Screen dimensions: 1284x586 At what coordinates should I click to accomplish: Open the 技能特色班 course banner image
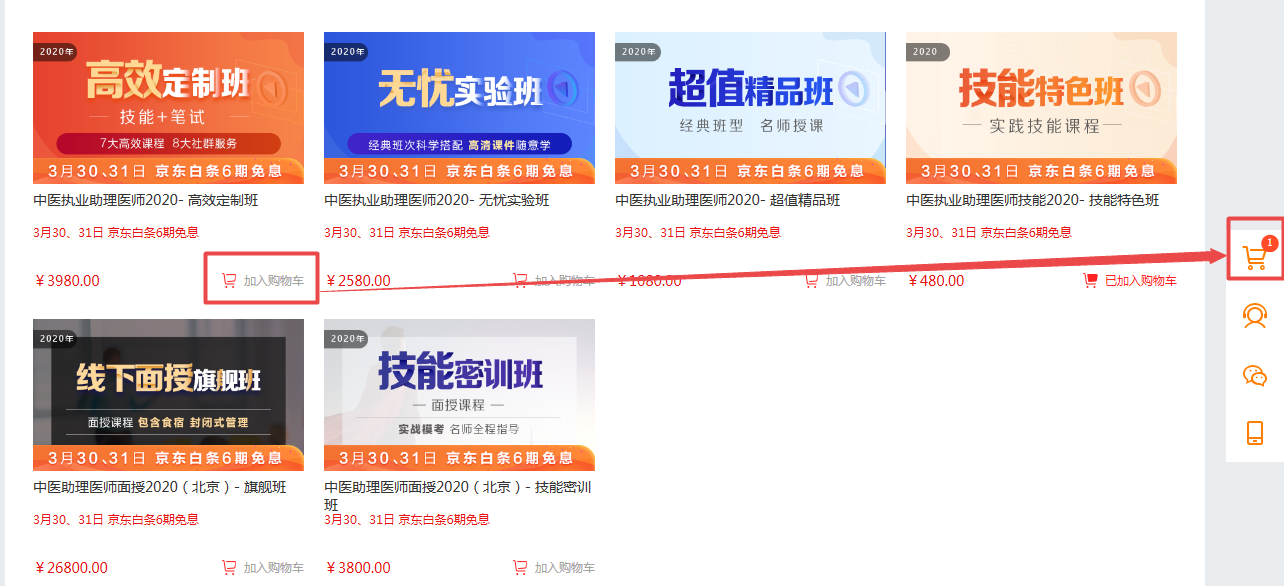click(1041, 108)
